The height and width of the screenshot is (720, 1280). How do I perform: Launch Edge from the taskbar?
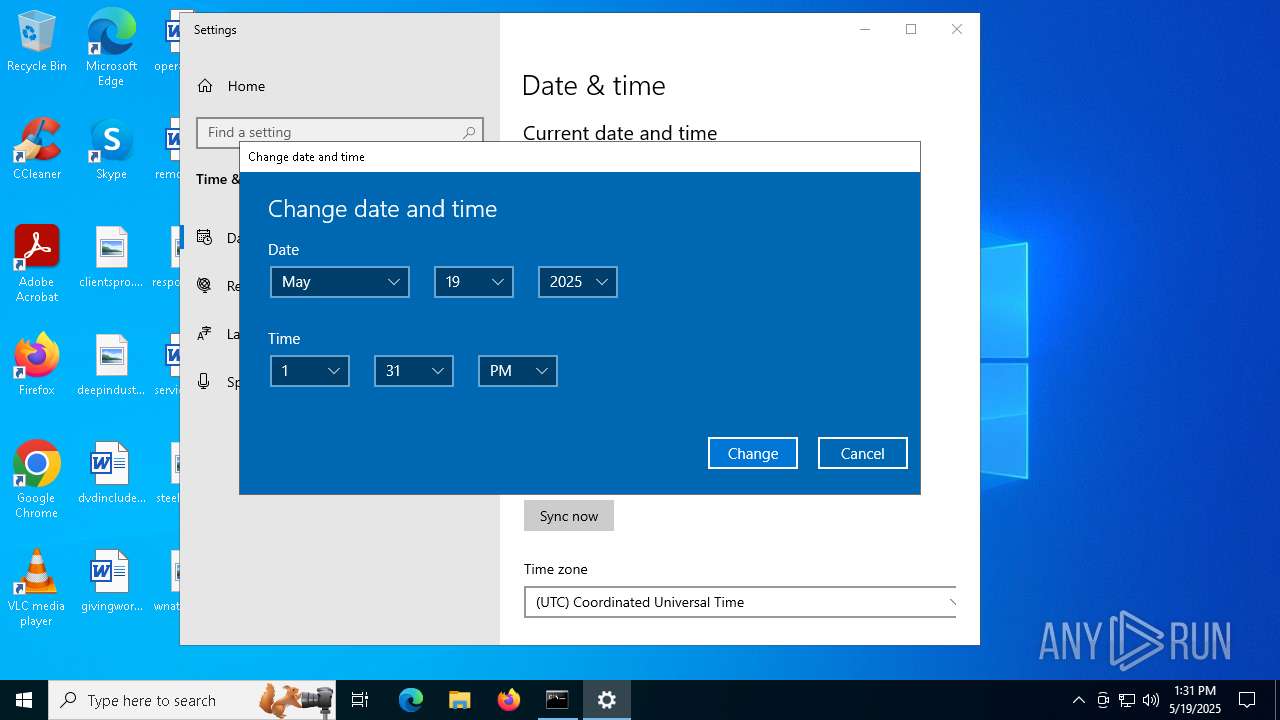(x=411, y=700)
